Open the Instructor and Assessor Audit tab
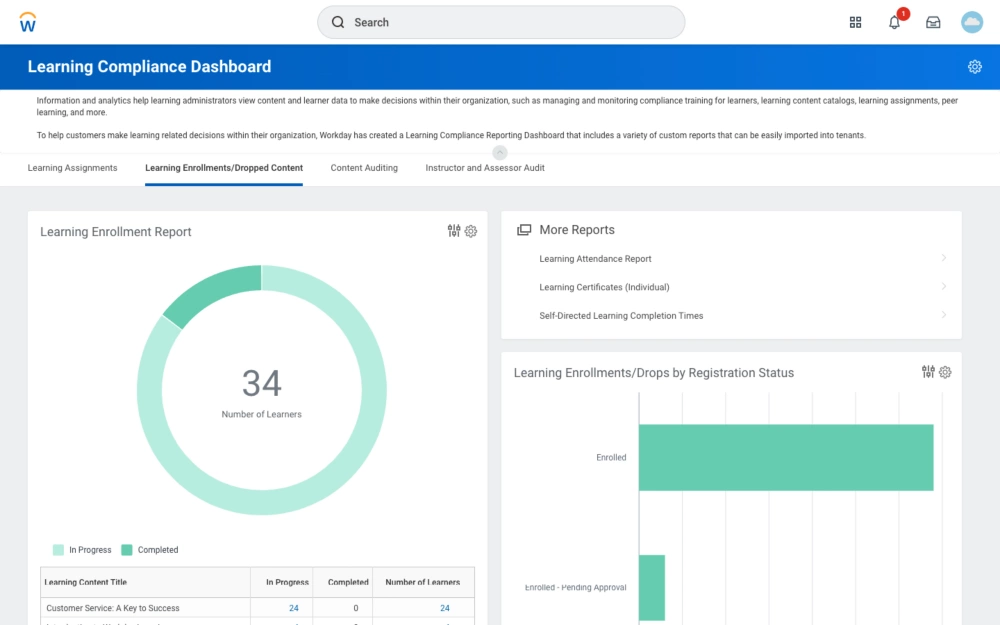1000x625 pixels. tap(485, 168)
